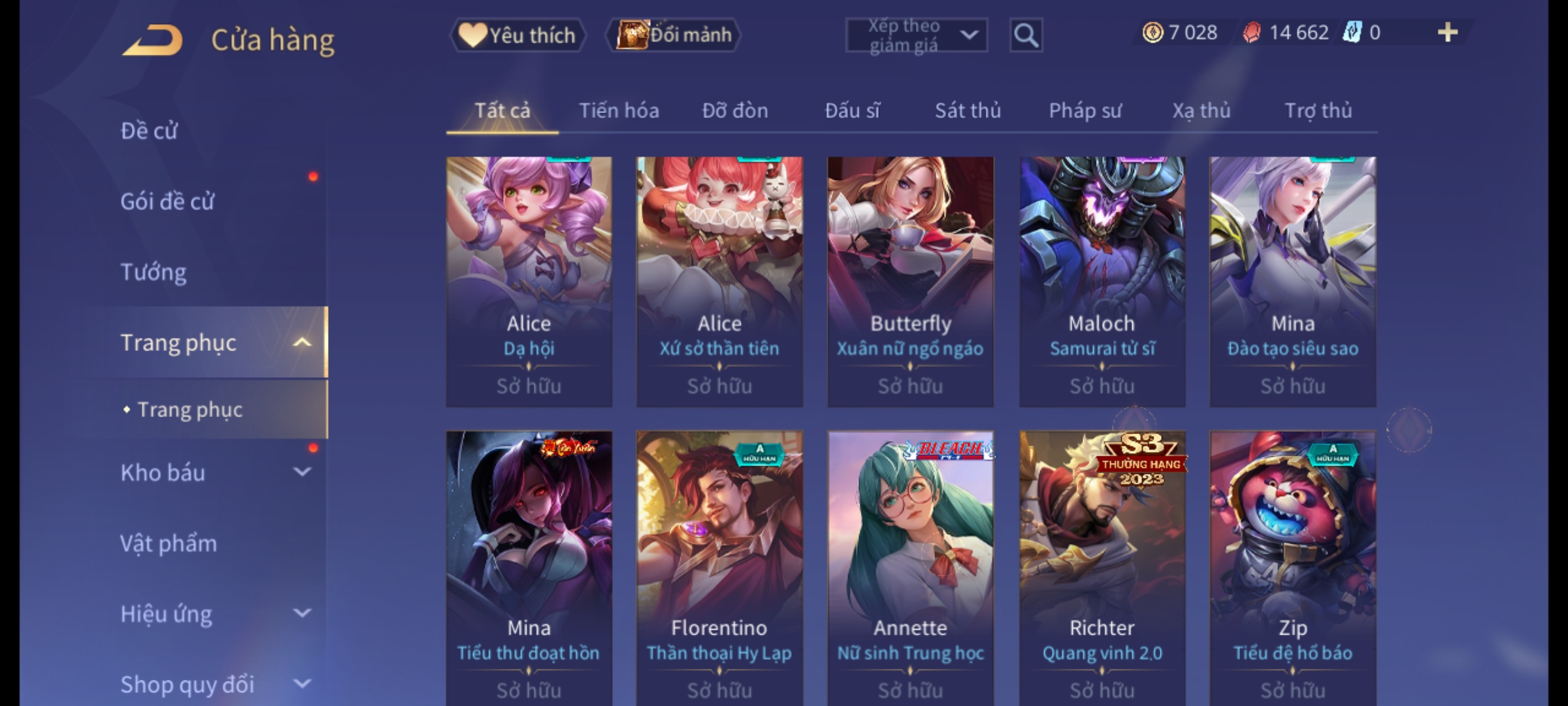Expand the Shop quy đổi section
Image resolution: width=1568 pixels, height=706 pixels.
coord(301,684)
